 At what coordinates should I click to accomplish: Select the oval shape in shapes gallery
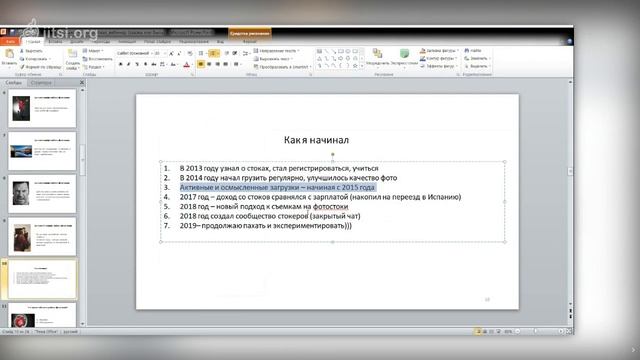pyautogui.click(x=348, y=51)
